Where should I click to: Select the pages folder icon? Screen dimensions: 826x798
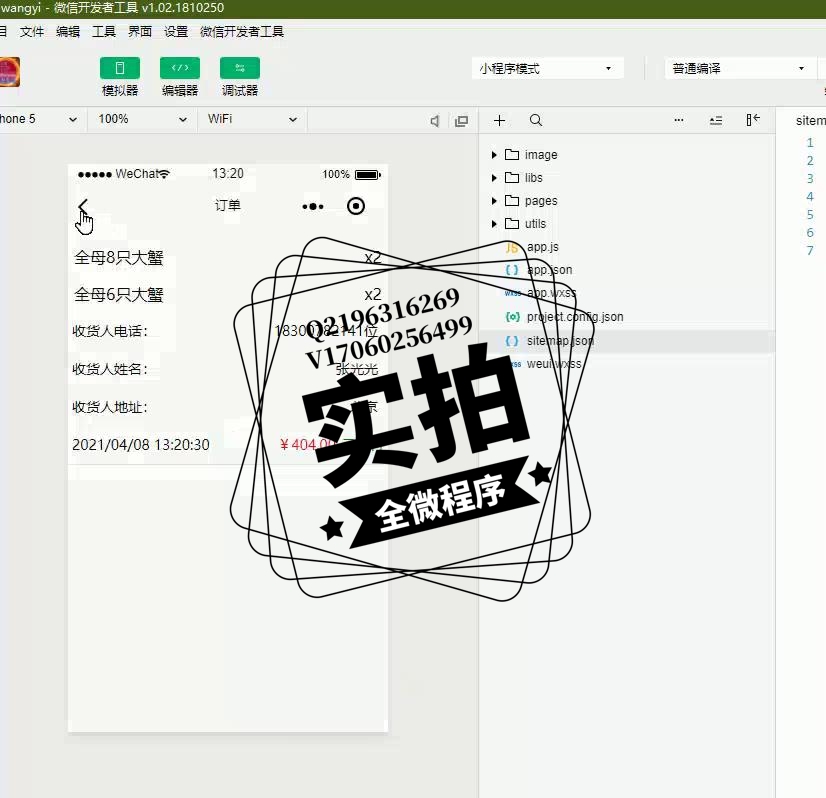coord(512,200)
